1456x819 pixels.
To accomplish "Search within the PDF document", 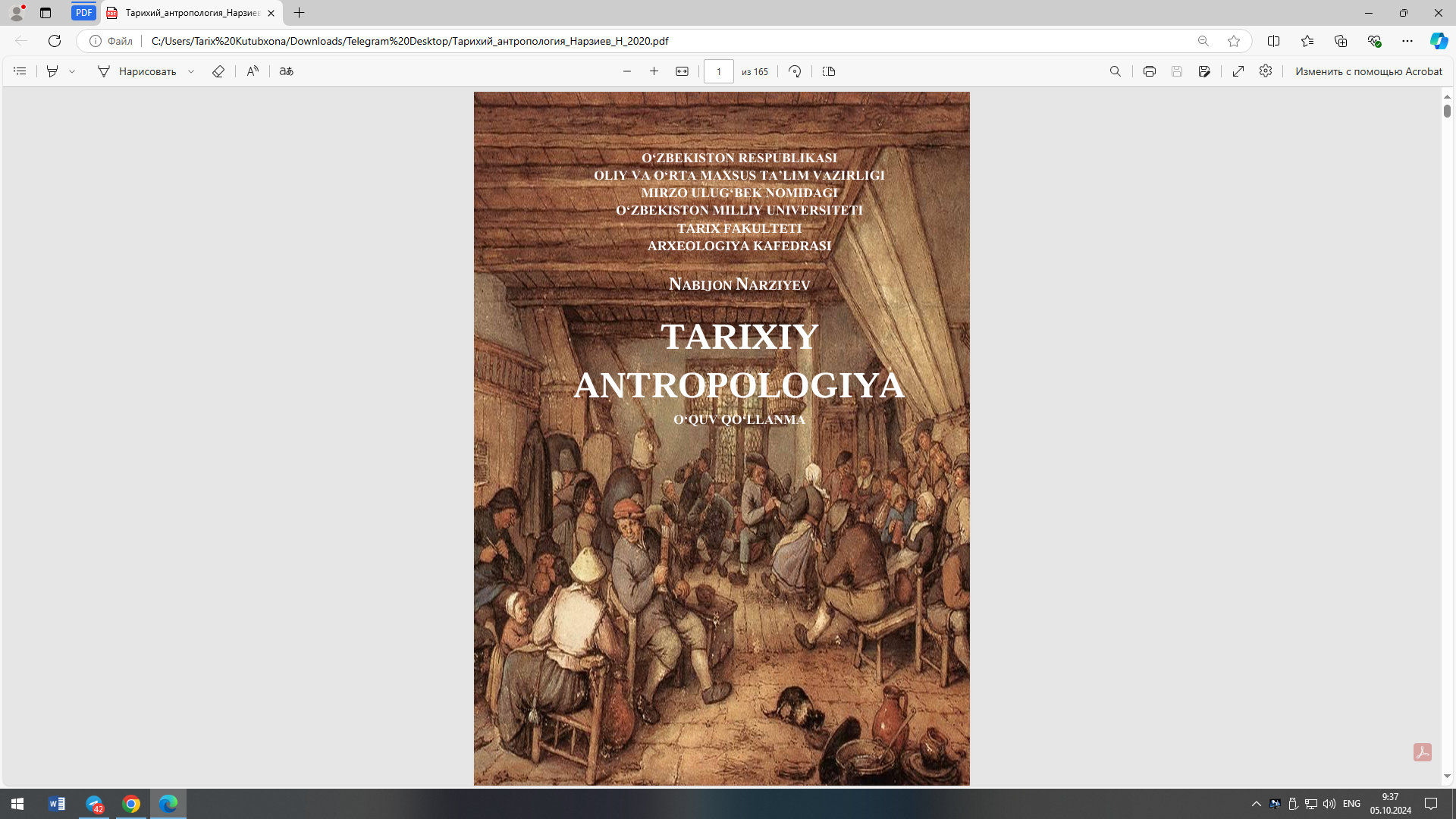I will [x=1115, y=71].
